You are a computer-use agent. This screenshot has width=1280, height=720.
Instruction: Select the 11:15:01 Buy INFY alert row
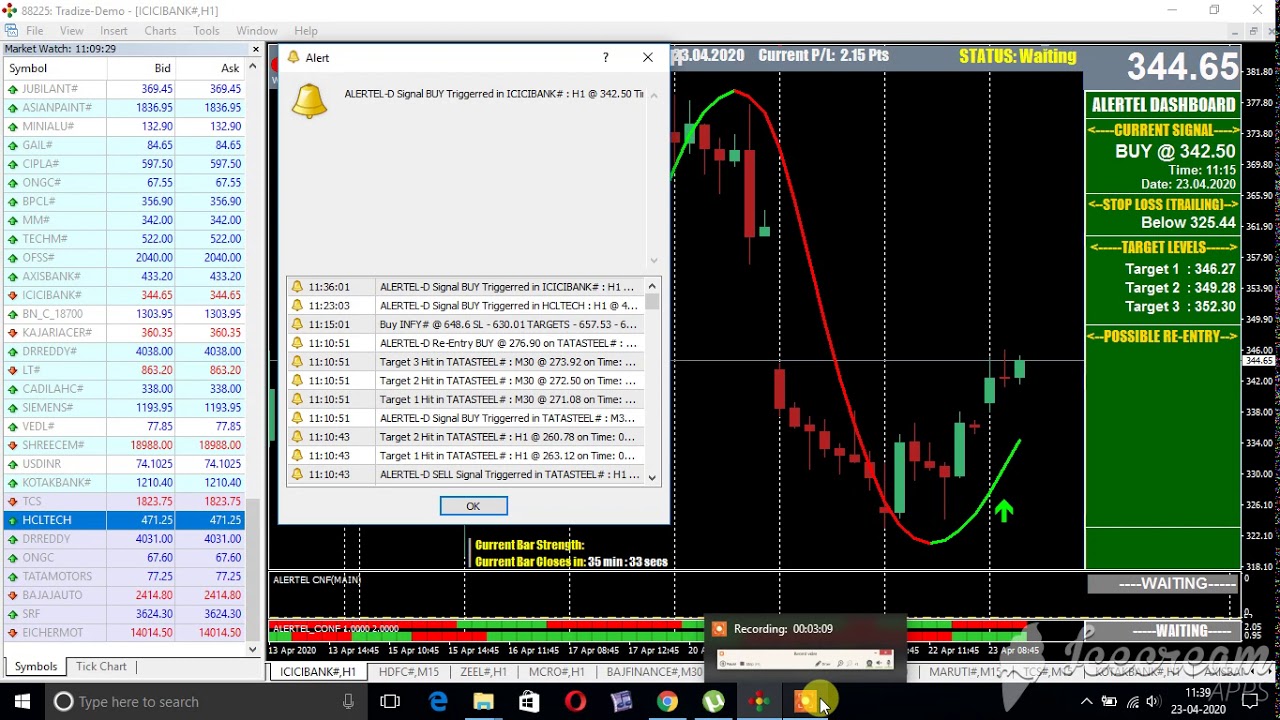pos(466,325)
